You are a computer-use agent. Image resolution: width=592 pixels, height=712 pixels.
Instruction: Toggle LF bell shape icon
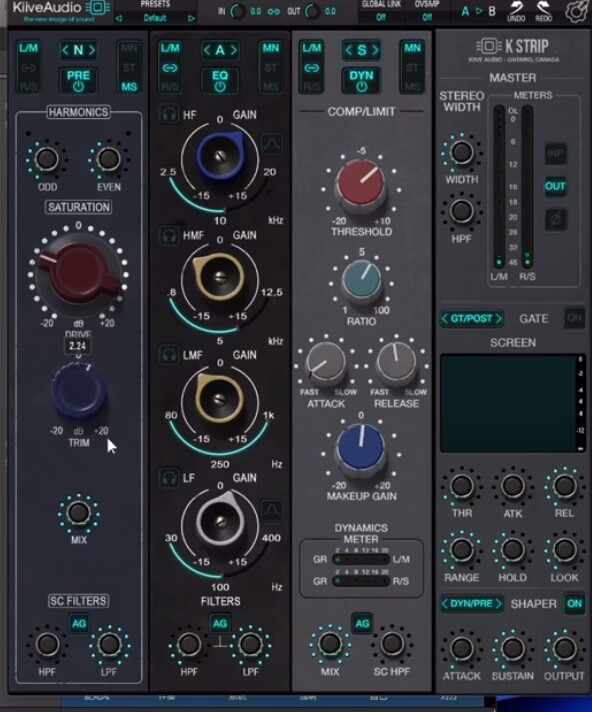(x=271, y=510)
